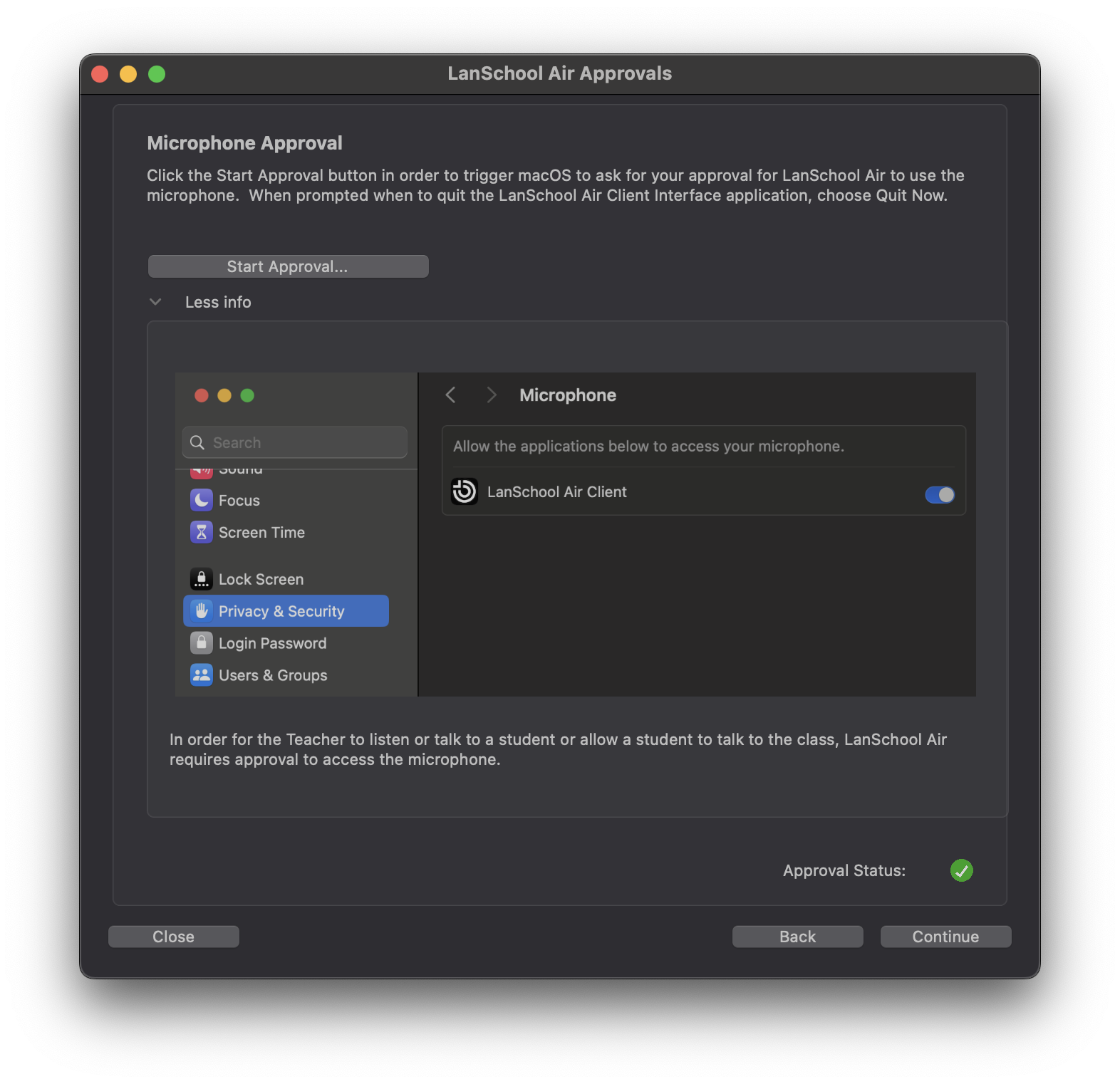Image resolution: width=1120 pixels, height=1084 pixels.
Task: Toggle the LanSchool Air Client microphone switch
Action: [x=939, y=494]
